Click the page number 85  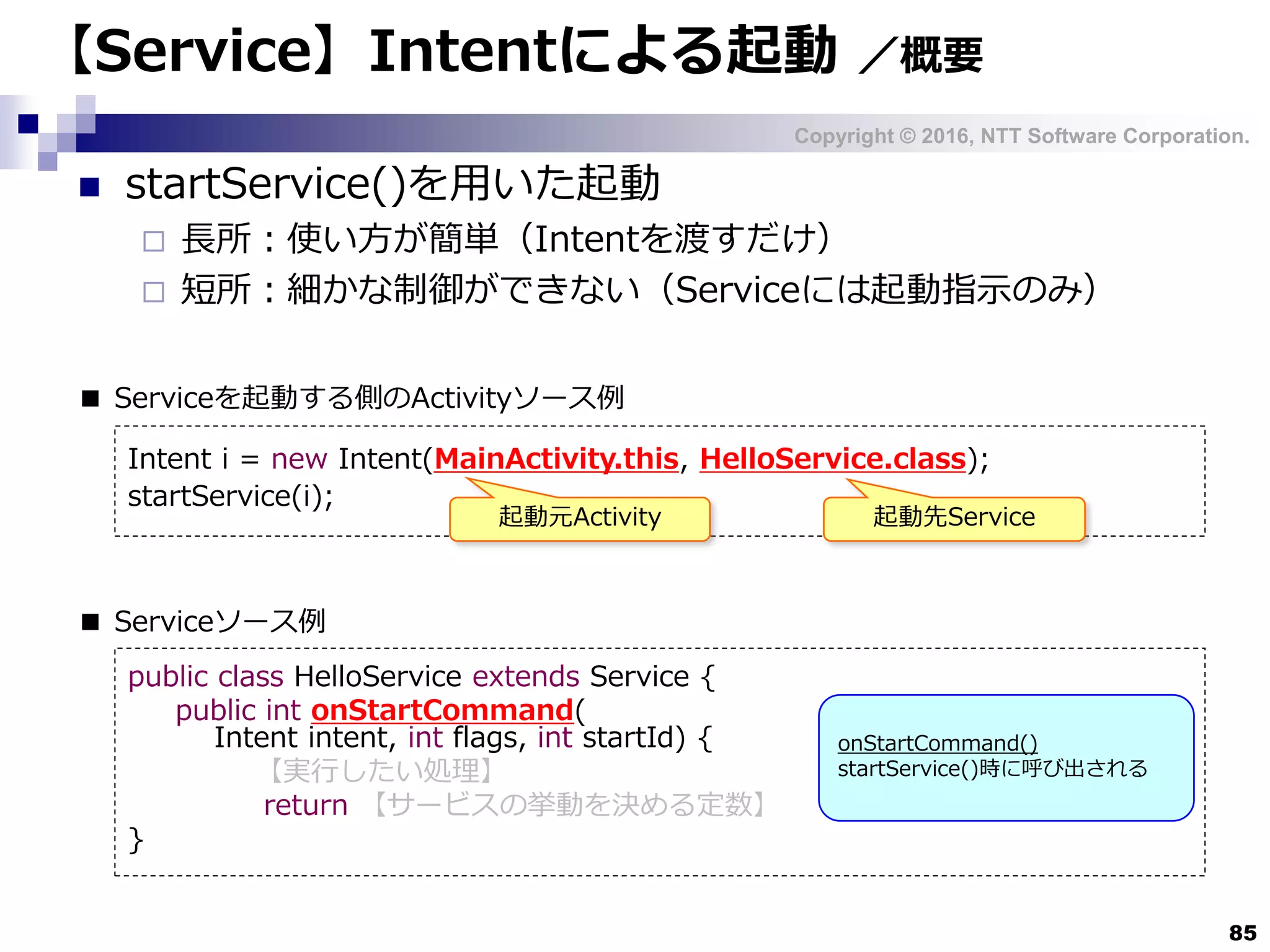point(1243,933)
